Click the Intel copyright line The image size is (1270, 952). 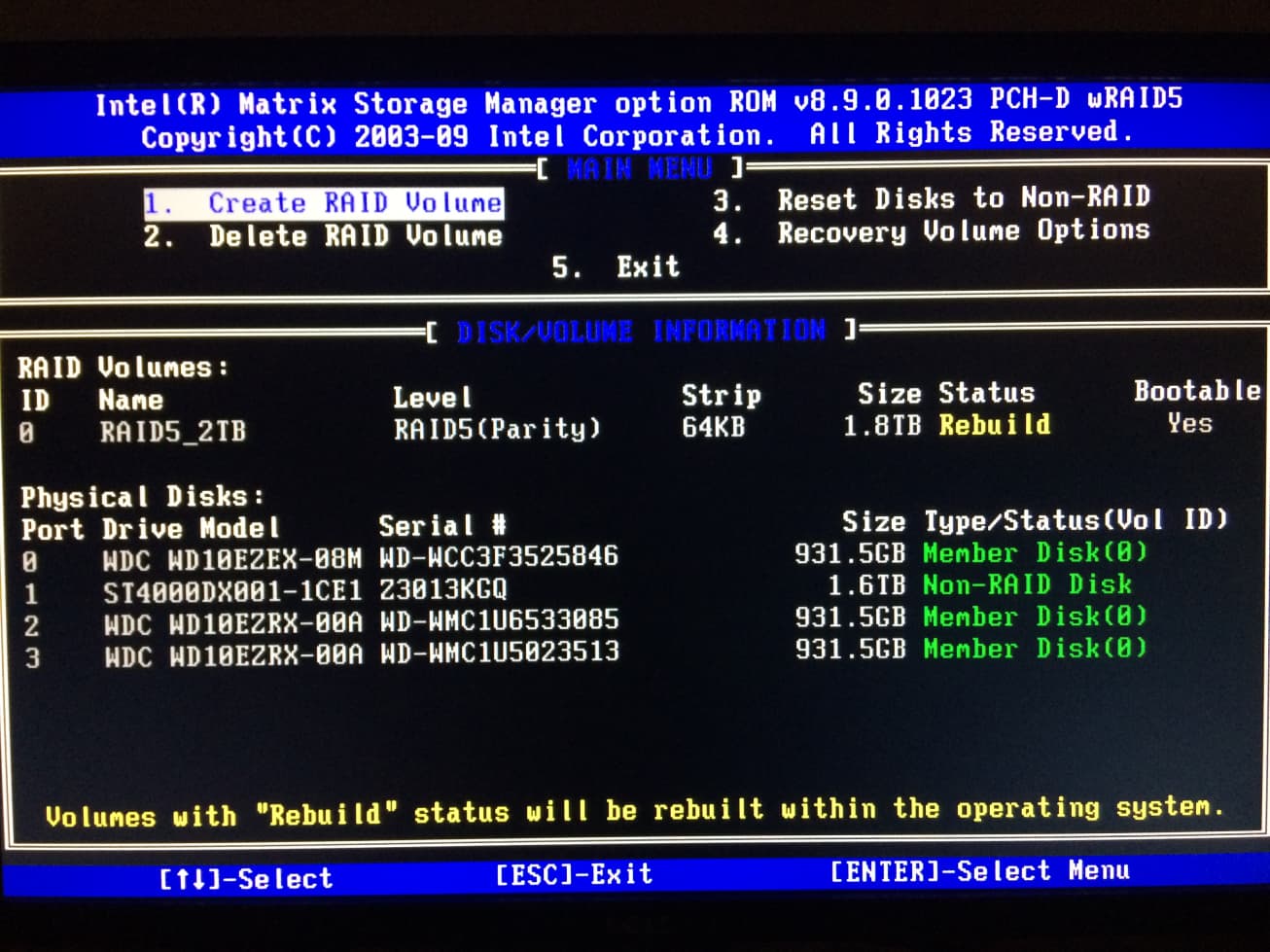637,134
